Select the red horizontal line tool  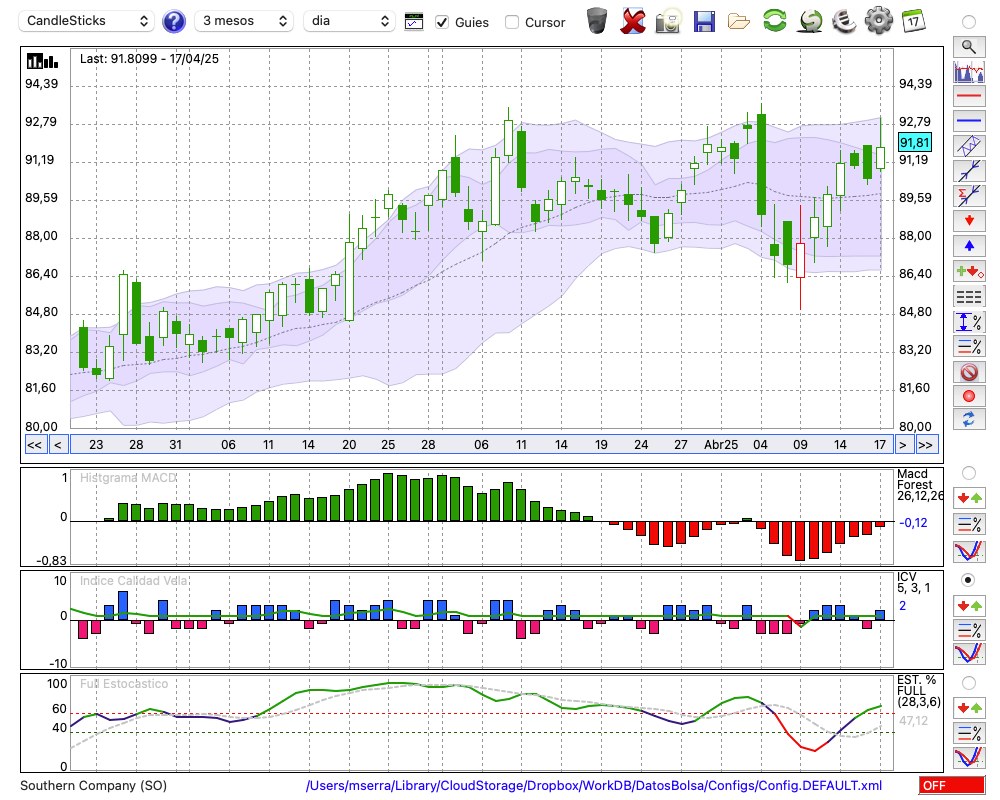pos(969,96)
